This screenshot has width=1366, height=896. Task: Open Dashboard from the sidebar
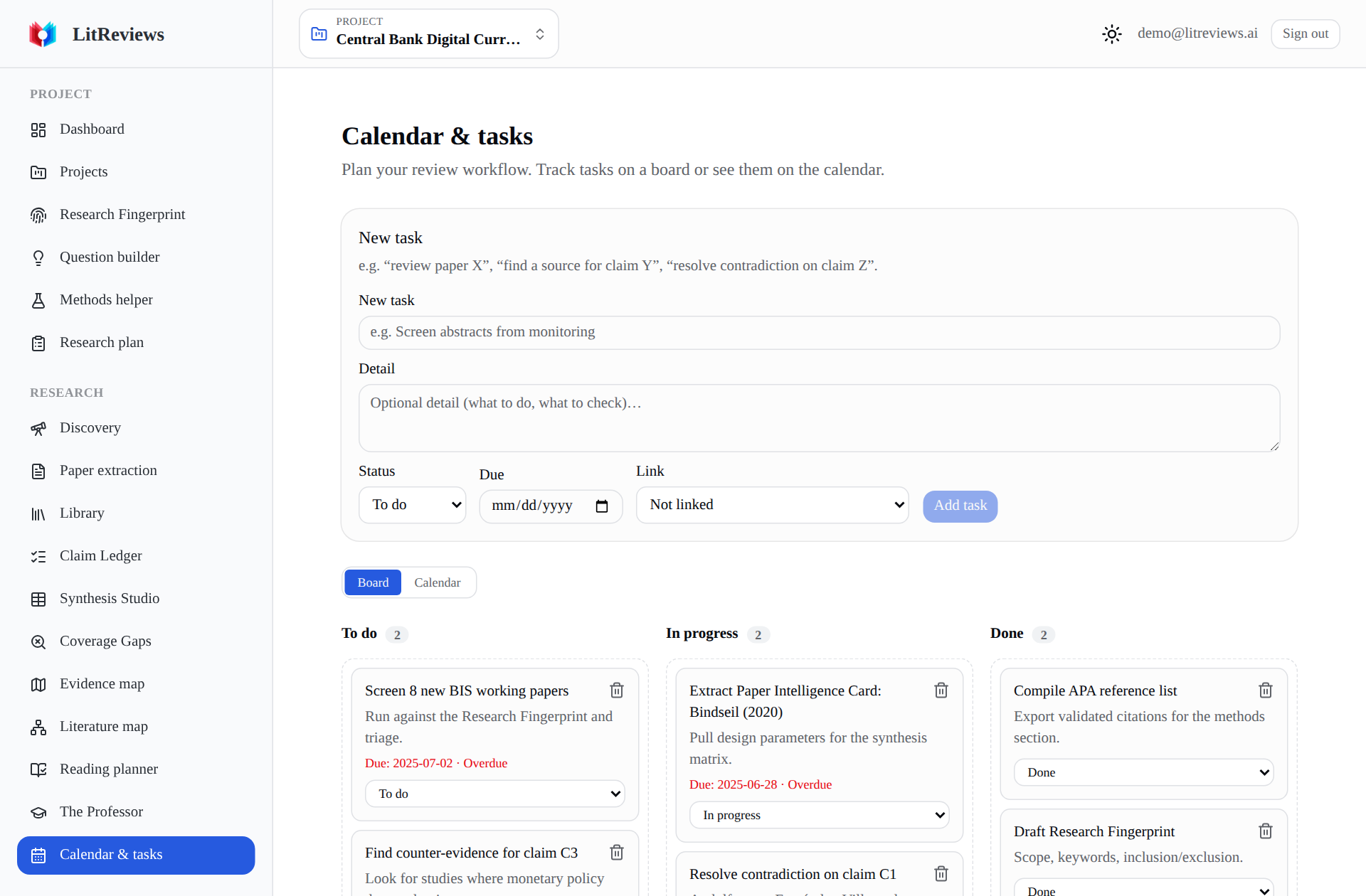pos(136,129)
